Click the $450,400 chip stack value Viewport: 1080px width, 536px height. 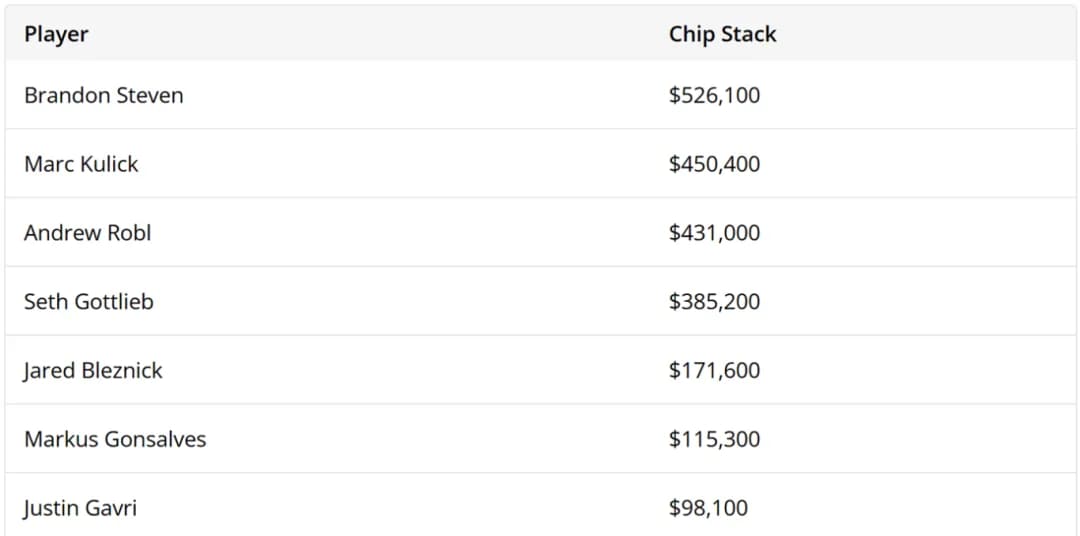[x=714, y=164]
